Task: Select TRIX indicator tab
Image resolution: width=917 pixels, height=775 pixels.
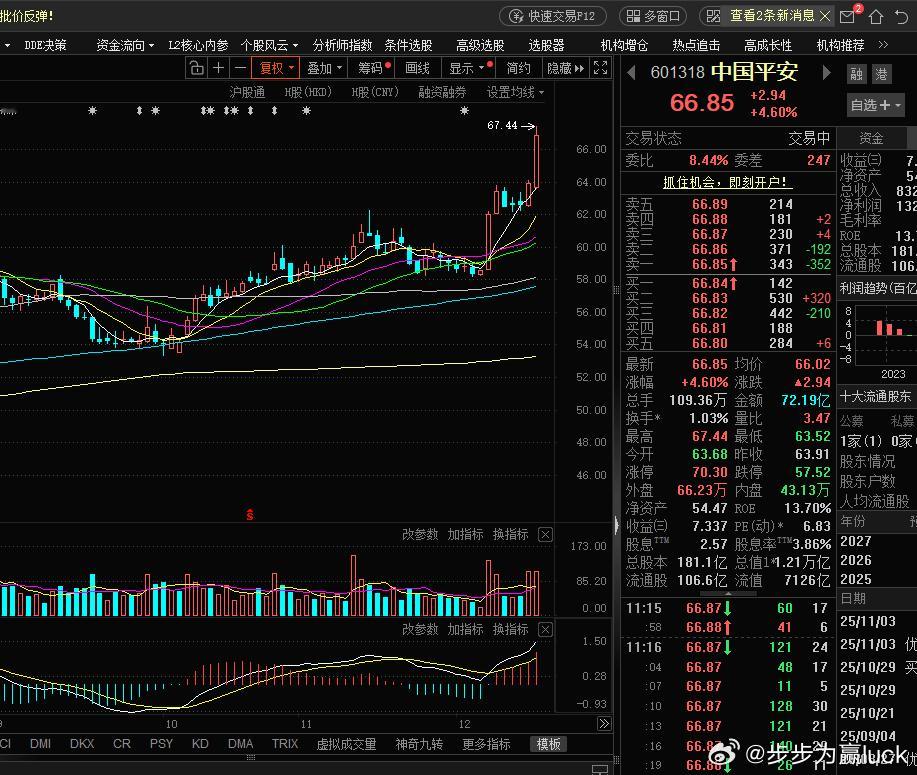Action: point(285,743)
